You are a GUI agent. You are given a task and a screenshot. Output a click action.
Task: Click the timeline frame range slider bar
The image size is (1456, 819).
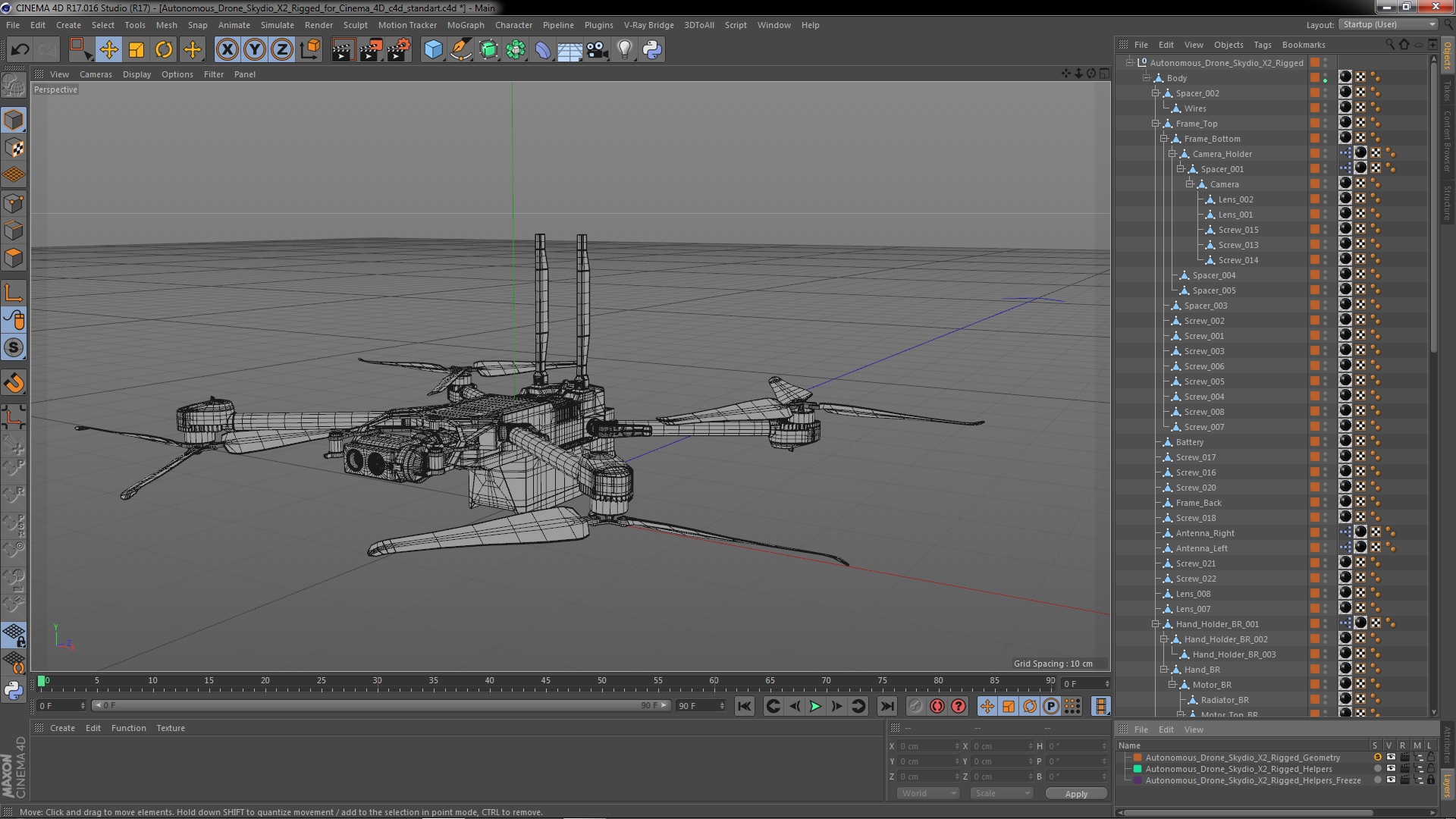coord(381,706)
